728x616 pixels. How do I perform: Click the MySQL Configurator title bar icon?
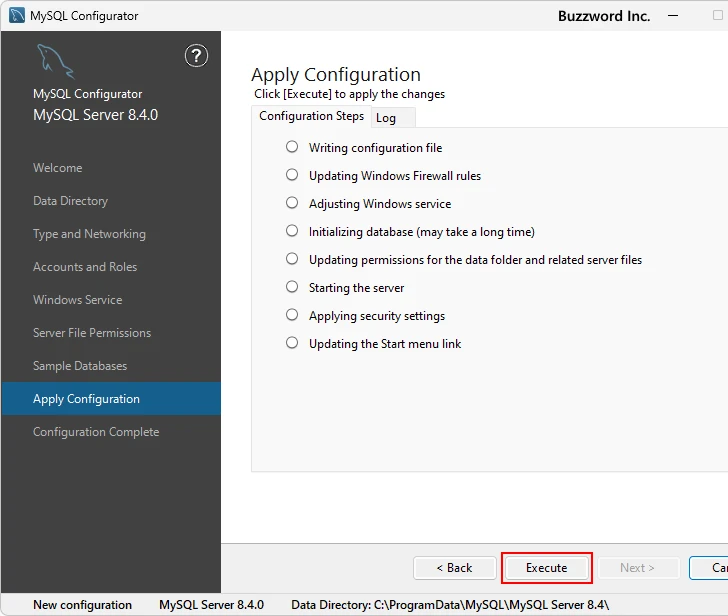coord(17,15)
